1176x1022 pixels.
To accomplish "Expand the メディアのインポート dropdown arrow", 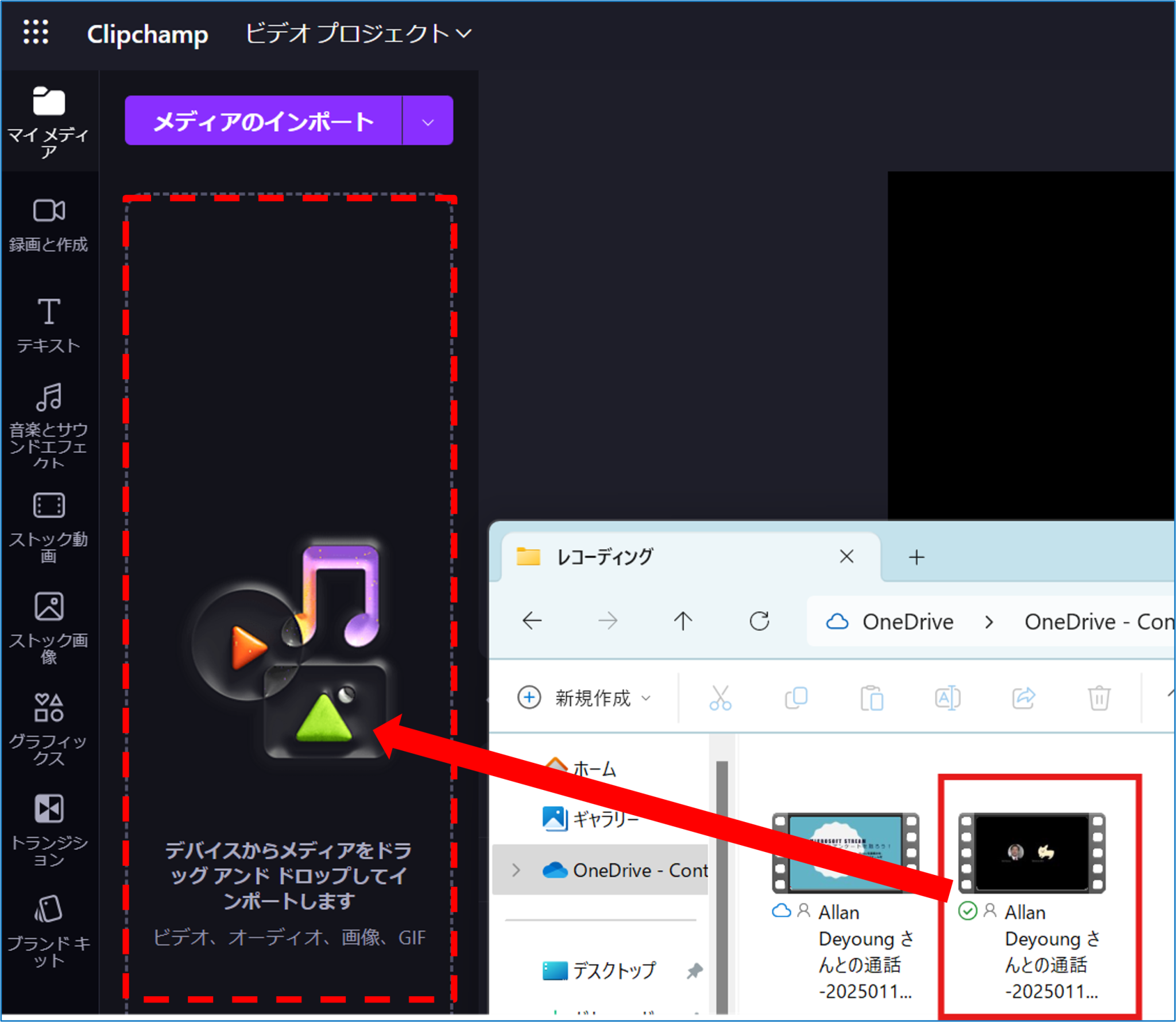I will (x=427, y=121).
